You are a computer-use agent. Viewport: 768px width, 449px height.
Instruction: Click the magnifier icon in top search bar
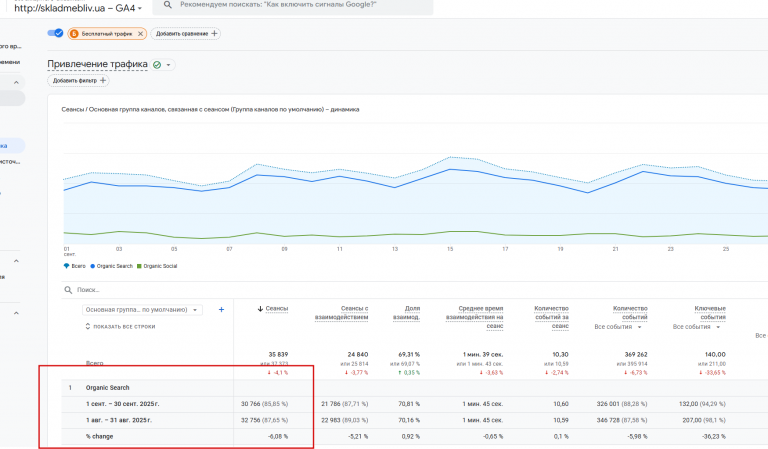click(x=168, y=4)
